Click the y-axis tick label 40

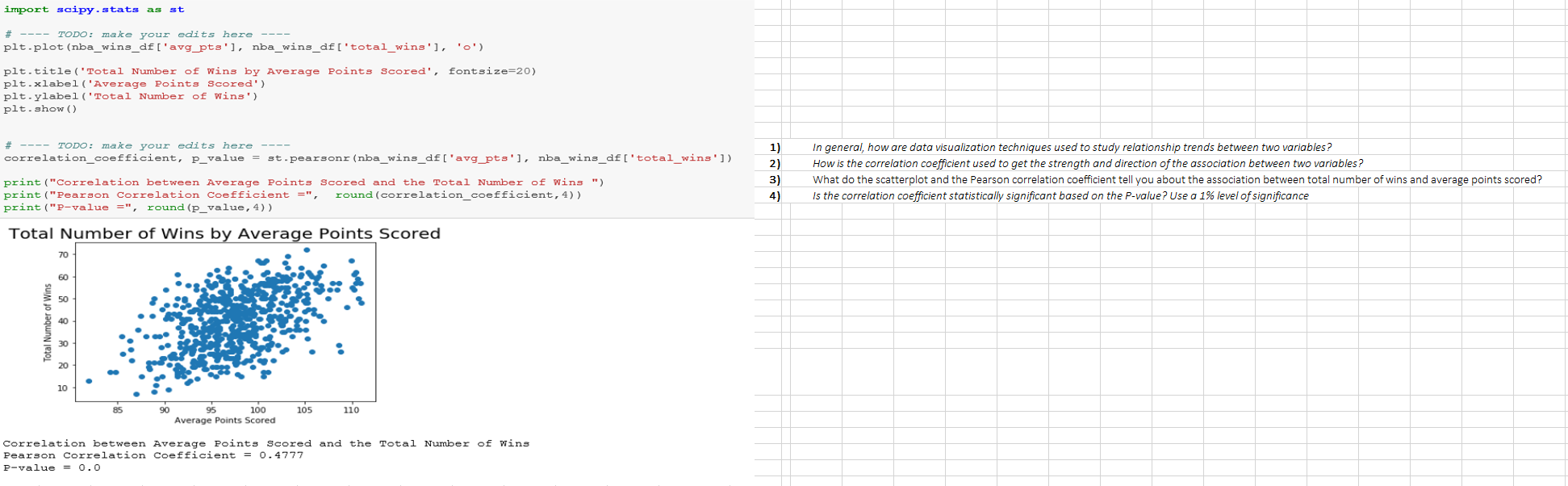click(x=63, y=321)
